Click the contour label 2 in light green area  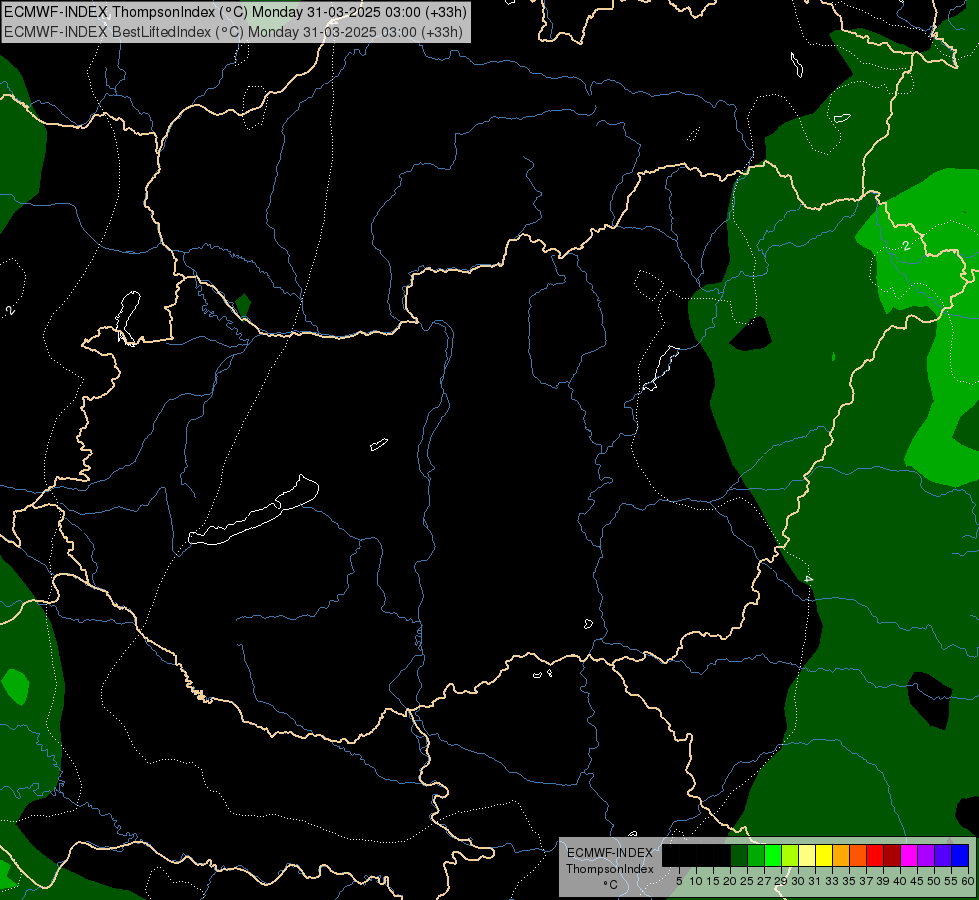point(906,245)
